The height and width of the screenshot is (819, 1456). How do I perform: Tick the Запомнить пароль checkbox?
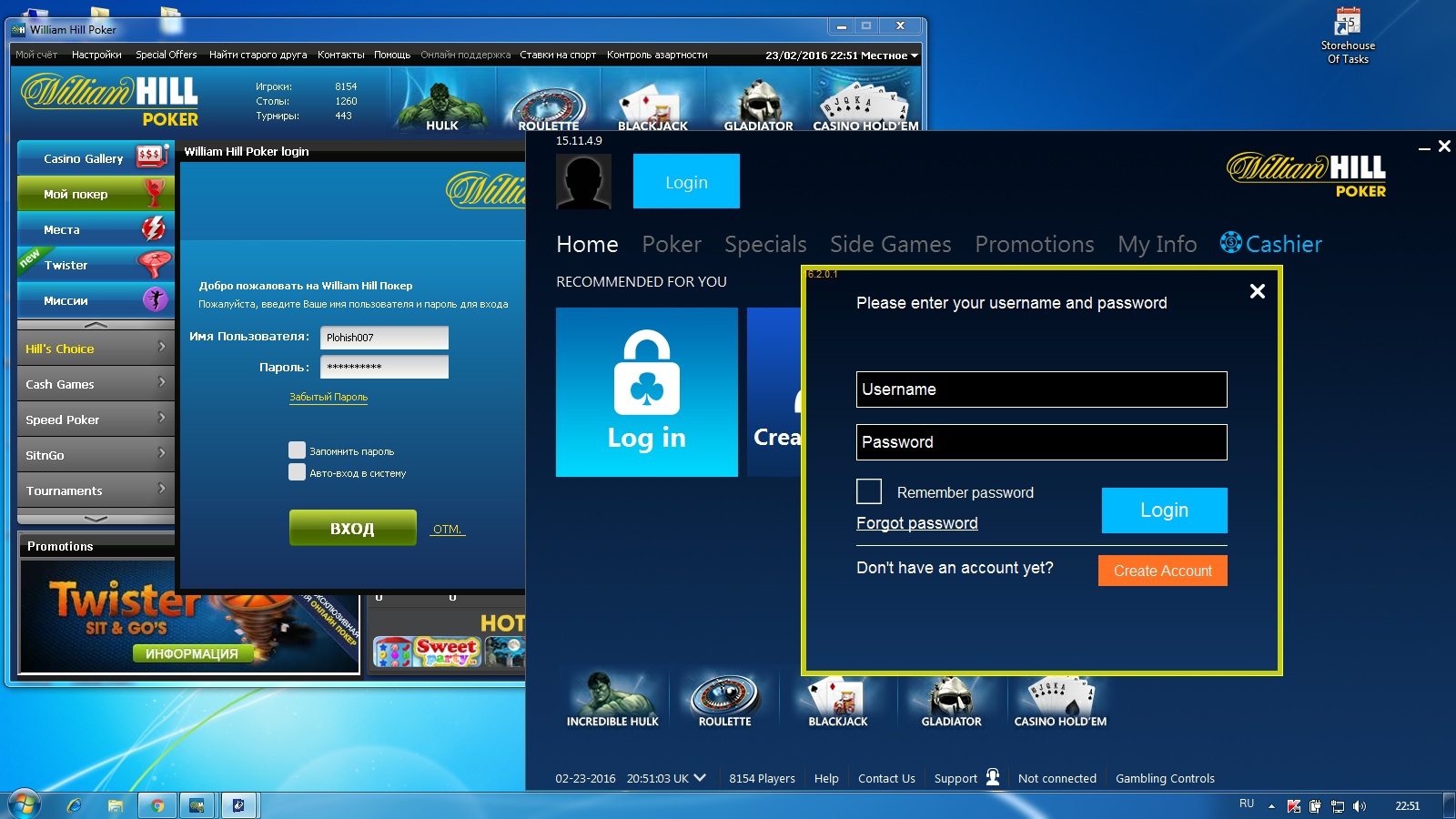297,450
